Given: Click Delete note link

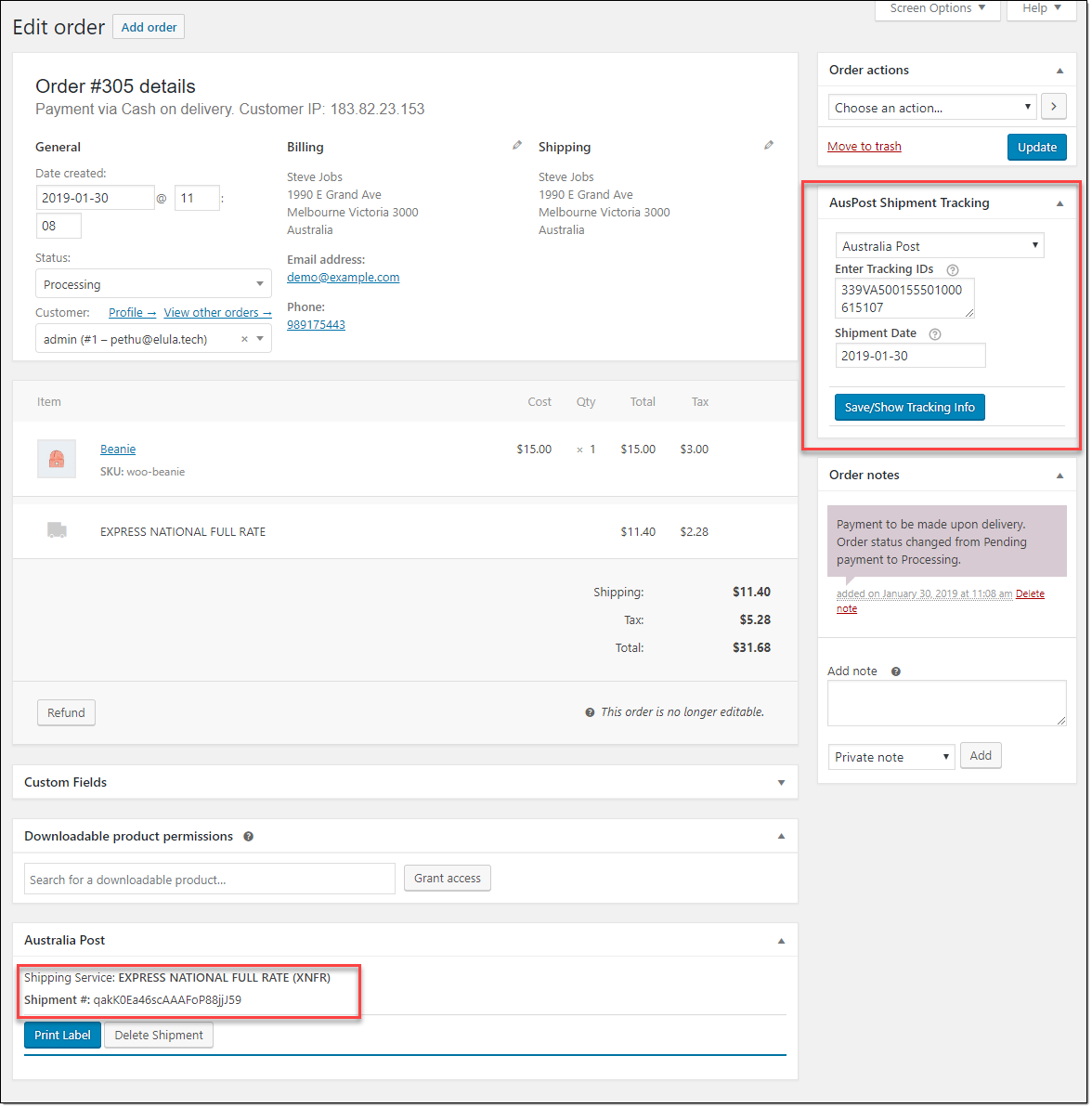Looking at the screenshot, I should [1030, 593].
